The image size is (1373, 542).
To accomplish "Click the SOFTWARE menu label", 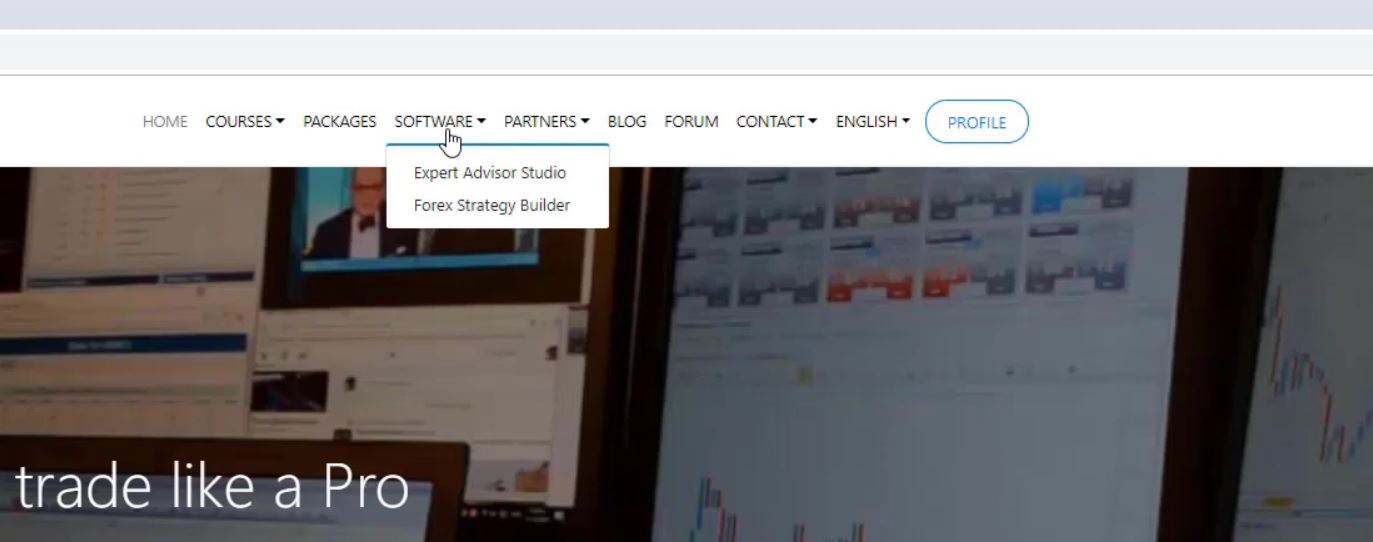I will [x=433, y=122].
